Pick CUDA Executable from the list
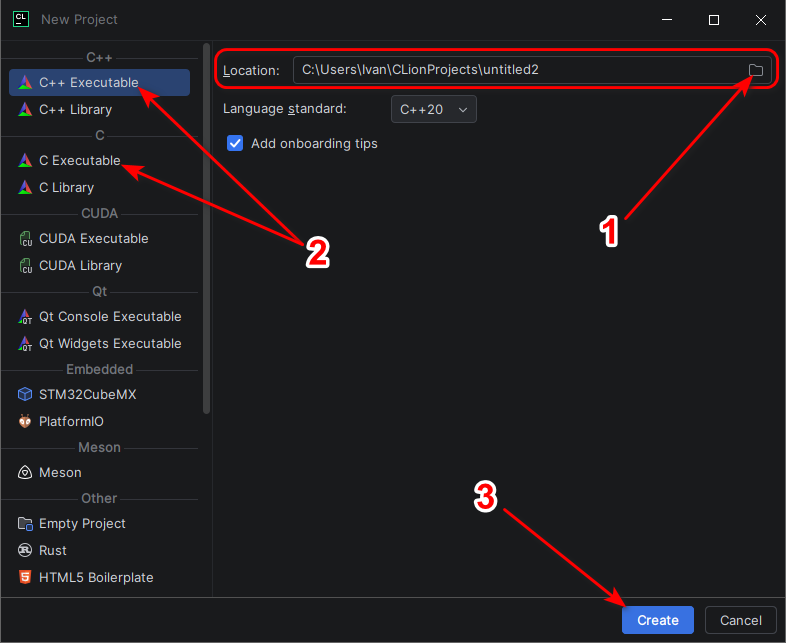This screenshot has width=786, height=643. [99, 239]
